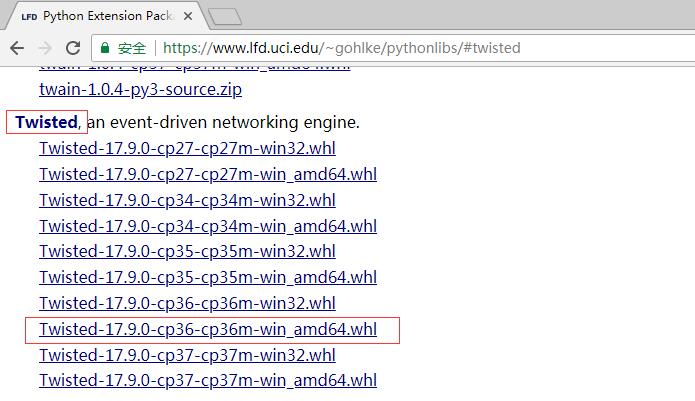Close the Python Extension Packages tab
The image size is (695, 401).
tap(188, 16)
